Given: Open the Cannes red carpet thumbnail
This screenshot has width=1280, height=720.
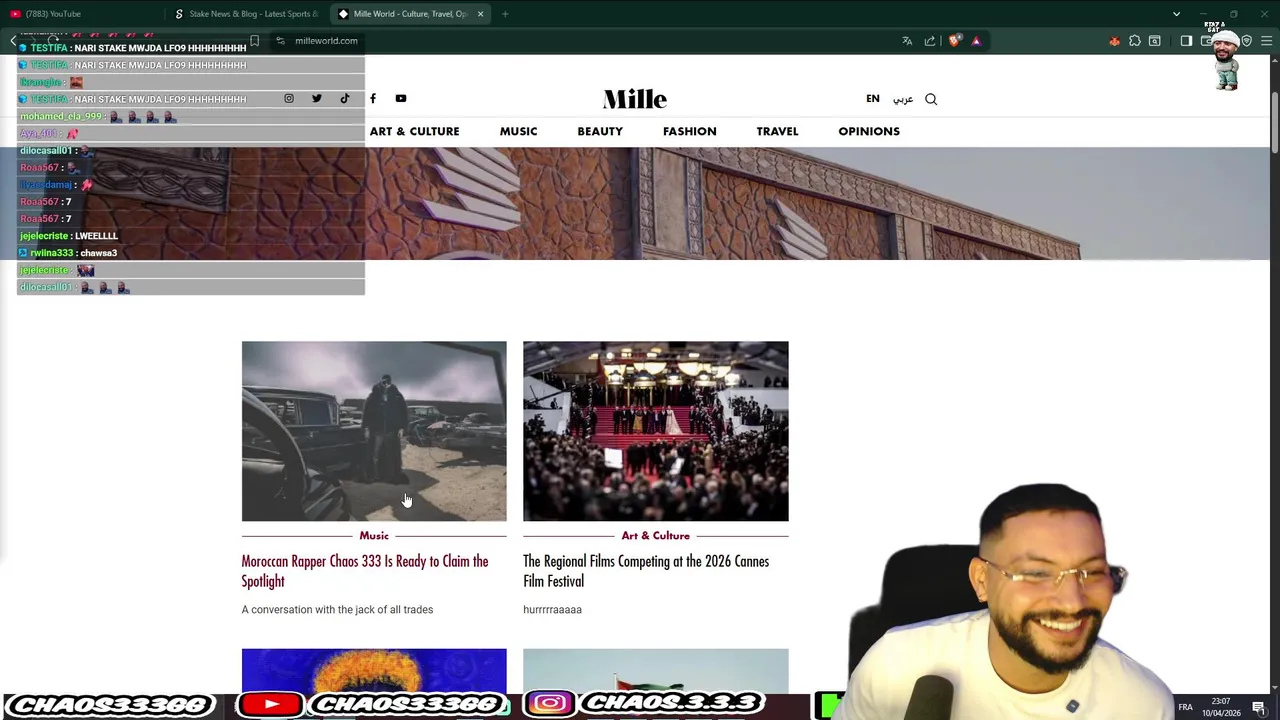Looking at the screenshot, I should point(656,431).
